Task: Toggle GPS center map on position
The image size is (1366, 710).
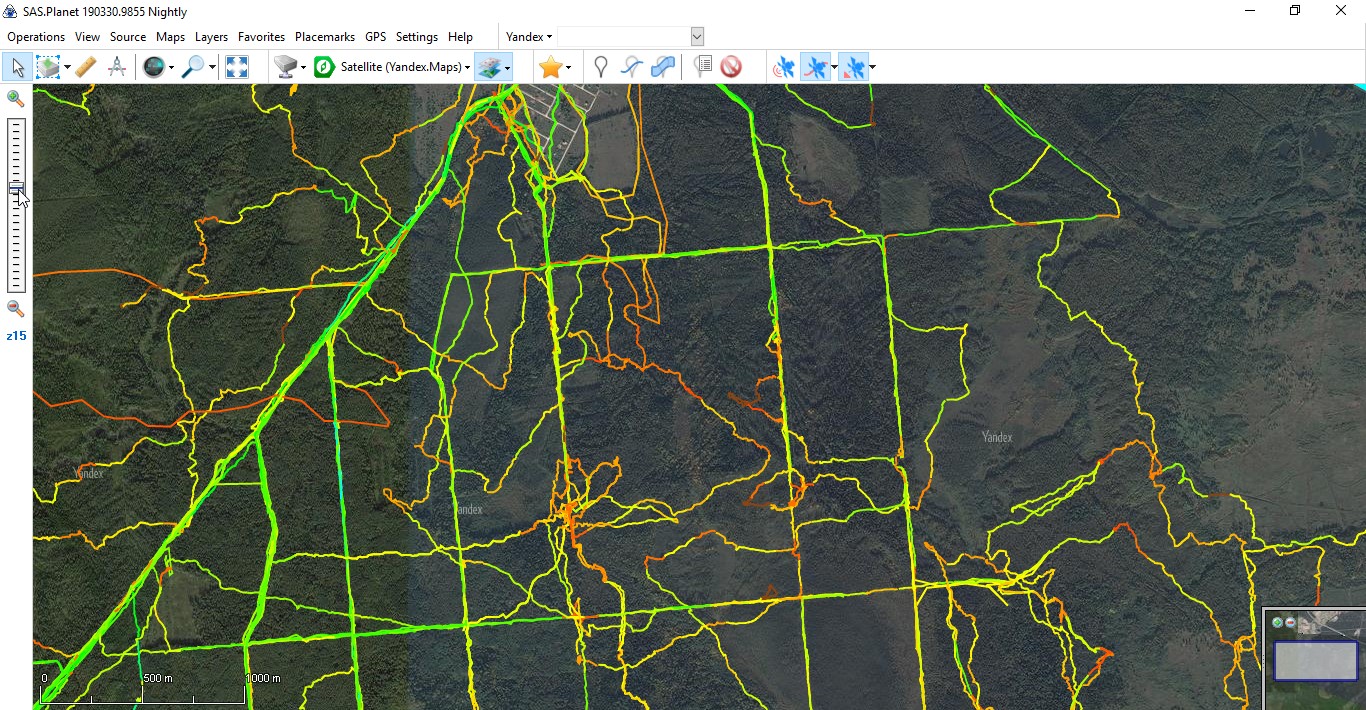Action: pos(853,67)
